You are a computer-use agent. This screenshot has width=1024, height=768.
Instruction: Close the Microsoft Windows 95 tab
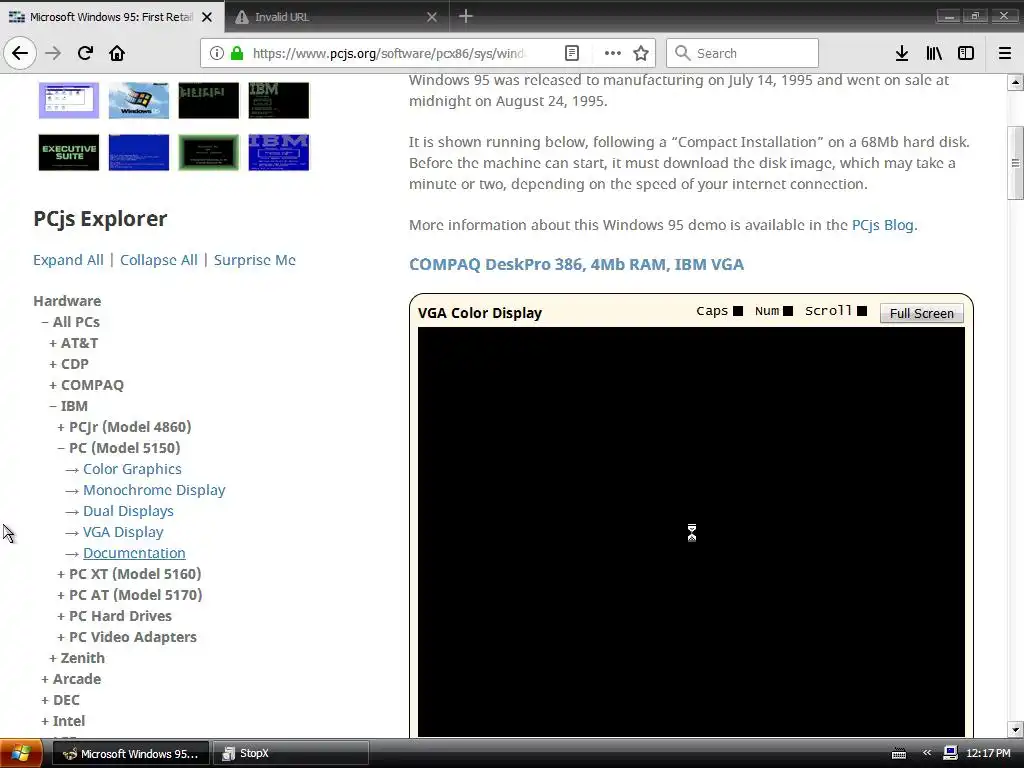tap(207, 17)
